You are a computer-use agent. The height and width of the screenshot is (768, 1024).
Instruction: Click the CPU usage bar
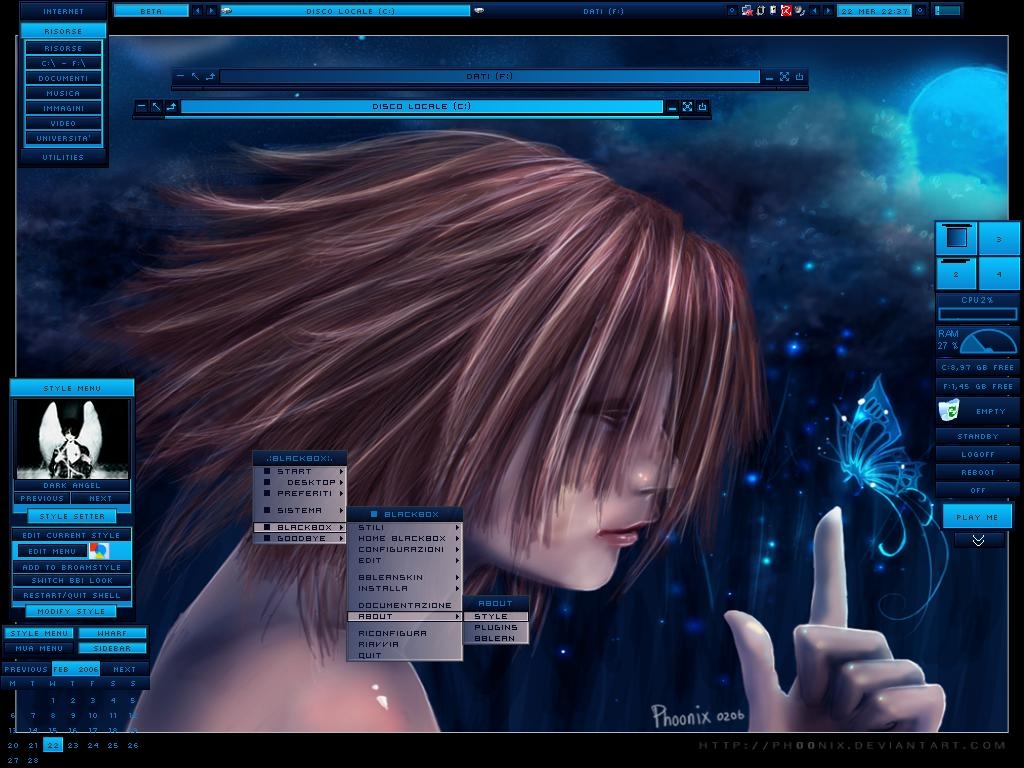click(x=978, y=314)
